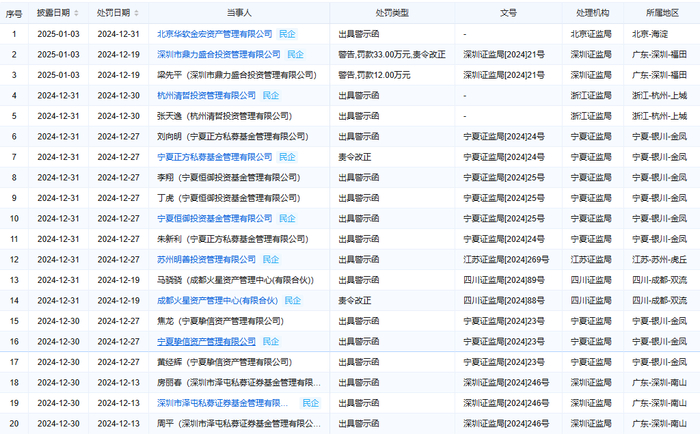This screenshot has width=700, height=434.
Task: Sort by 处罚日期 column arrows
Action: [x=136, y=13]
